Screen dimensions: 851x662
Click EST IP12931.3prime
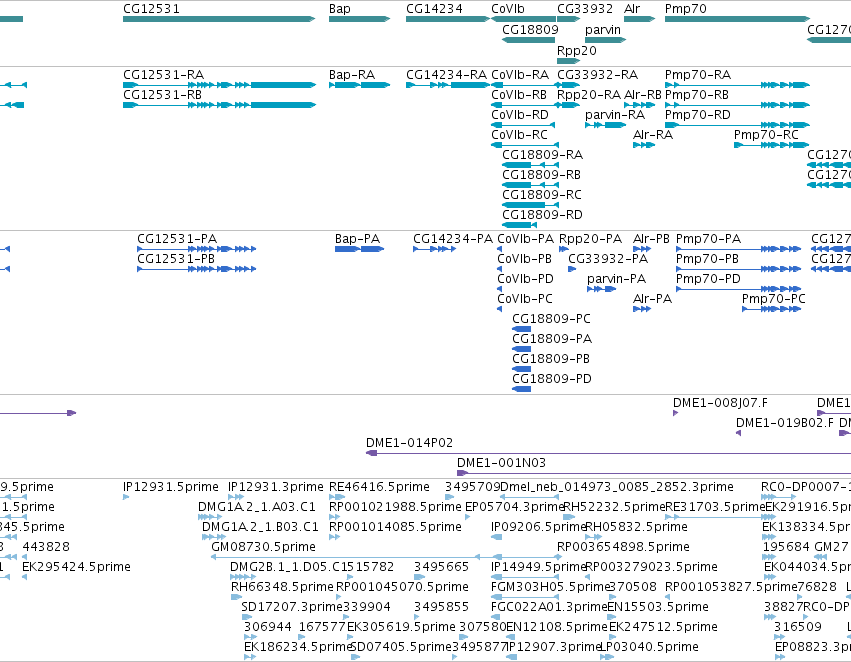point(236,497)
